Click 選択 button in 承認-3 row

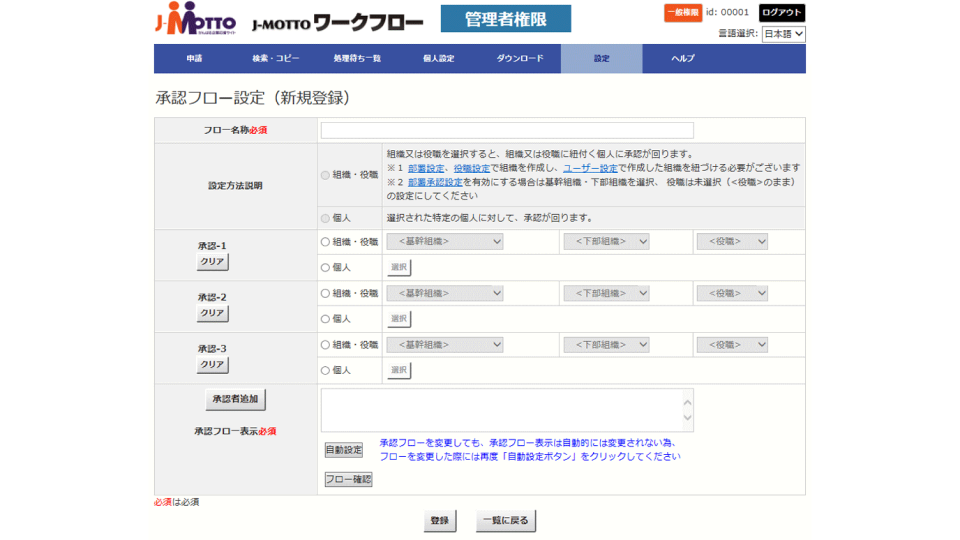pyautogui.click(x=399, y=370)
